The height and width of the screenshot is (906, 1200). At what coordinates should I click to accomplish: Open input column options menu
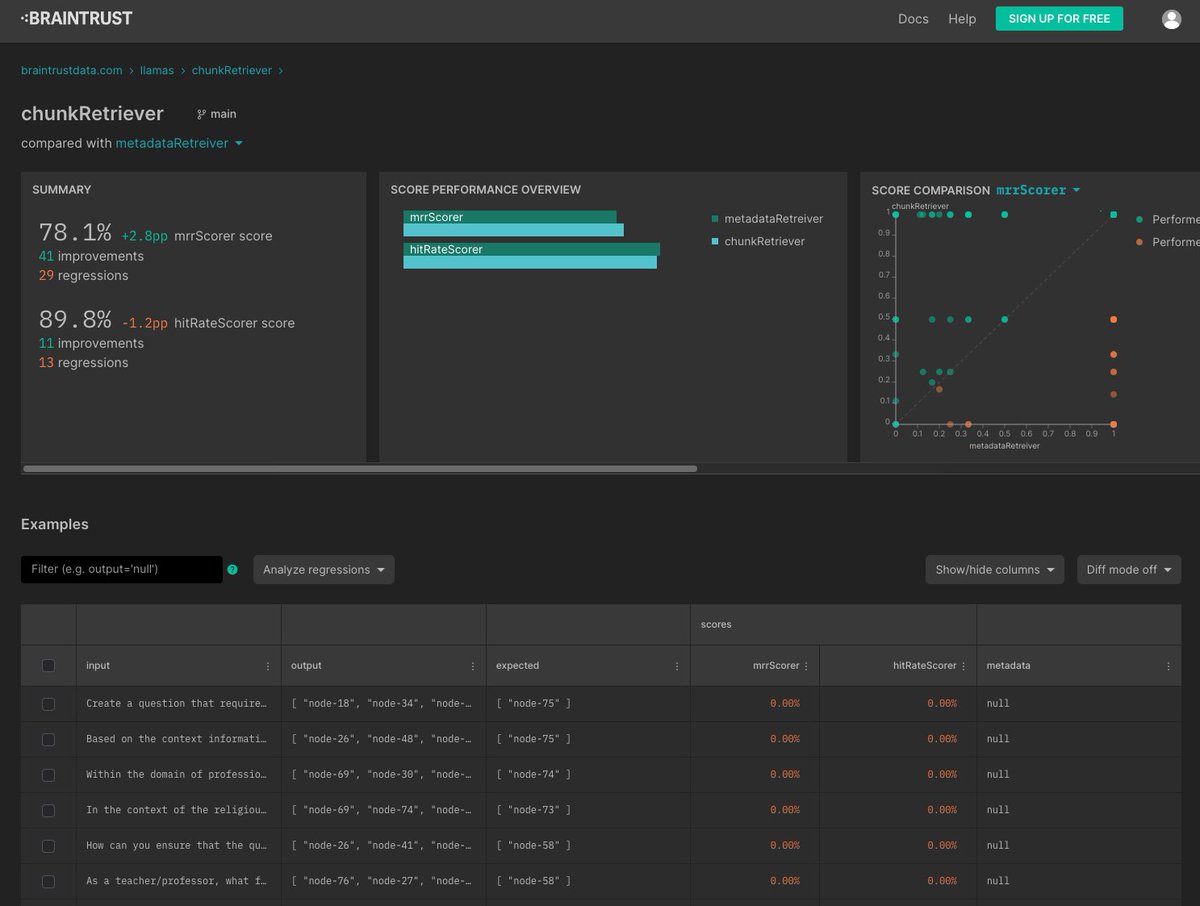pyautogui.click(x=267, y=666)
